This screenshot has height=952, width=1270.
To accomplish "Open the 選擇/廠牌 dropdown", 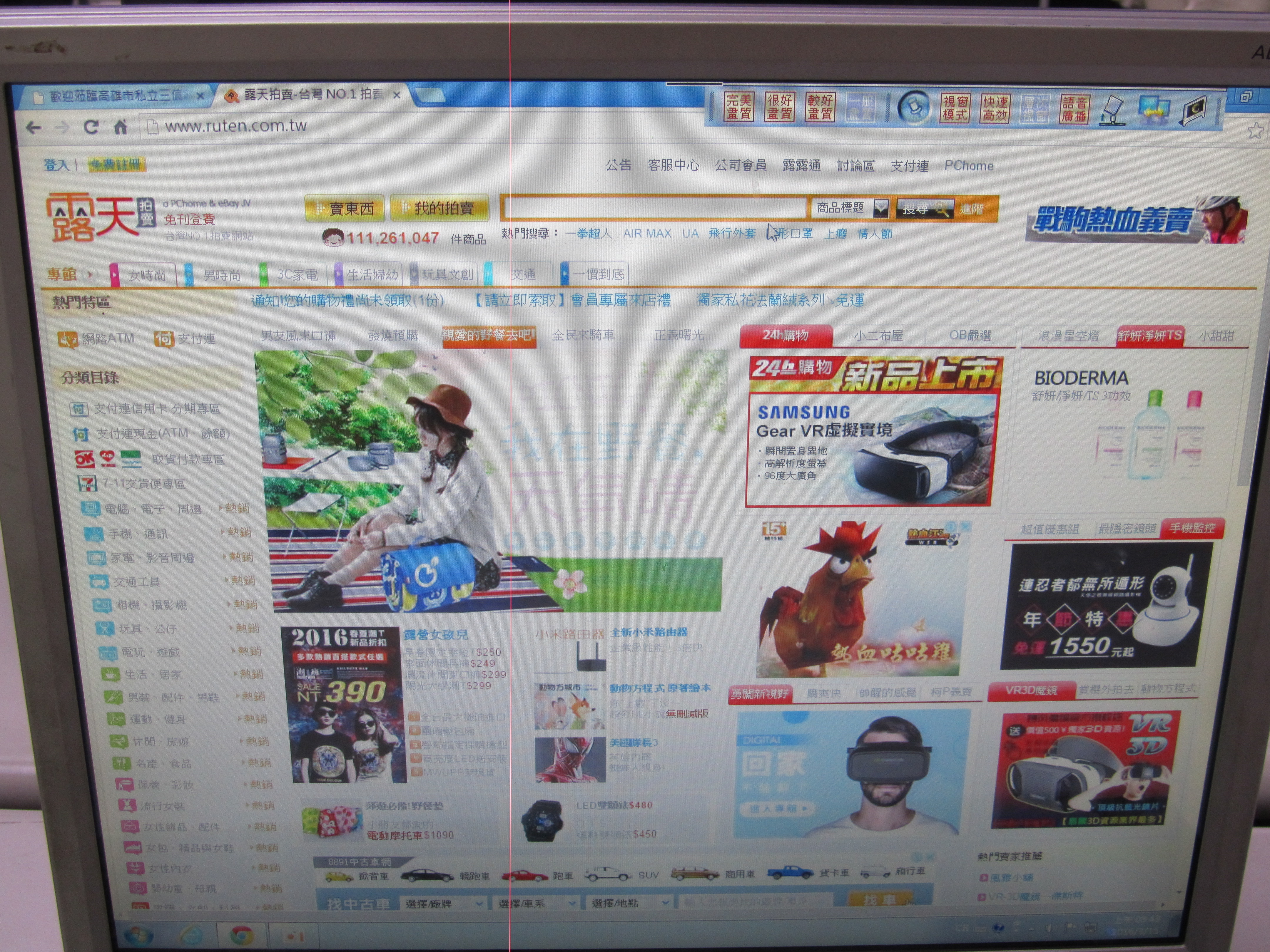I will [x=443, y=904].
